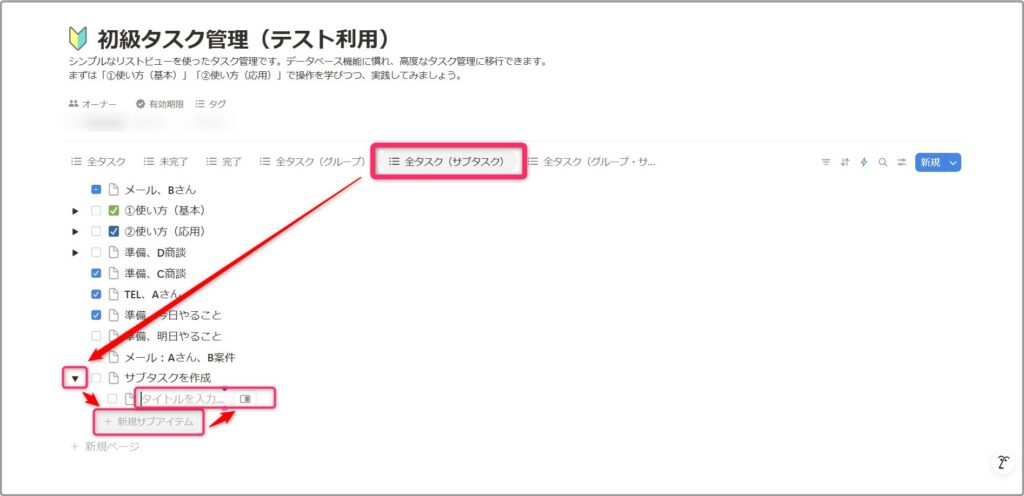Click the verified badge icon of 有効期限
Viewport: 1024px width, 496px height.
point(140,104)
